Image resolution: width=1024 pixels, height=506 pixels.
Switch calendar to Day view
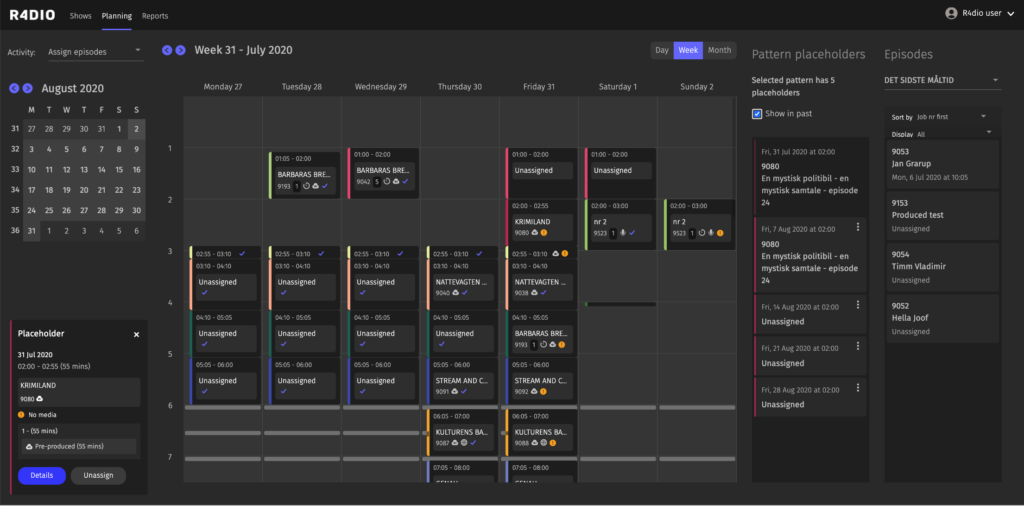pyautogui.click(x=661, y=50)
